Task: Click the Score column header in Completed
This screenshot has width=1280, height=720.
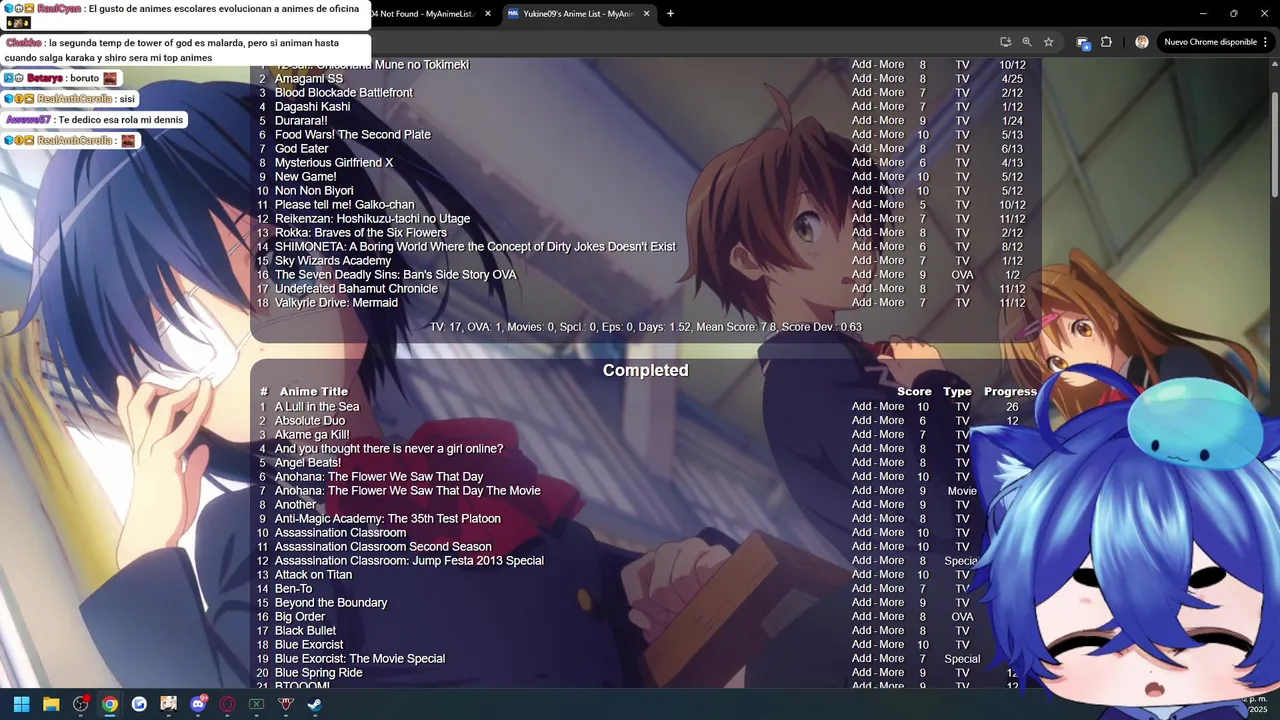Action: click(914, 392)
